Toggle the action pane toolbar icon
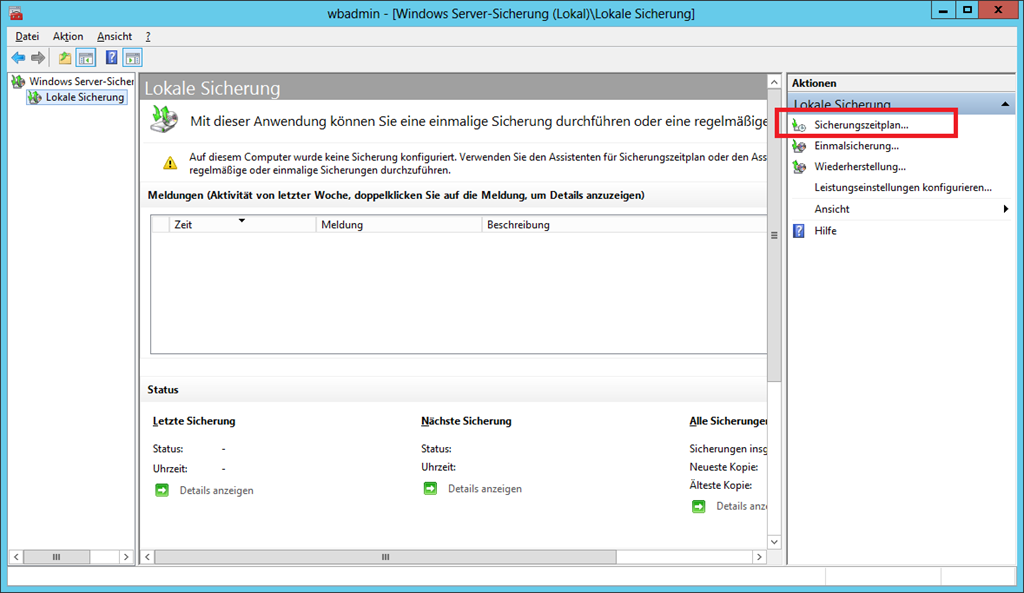 click(132, 58)
